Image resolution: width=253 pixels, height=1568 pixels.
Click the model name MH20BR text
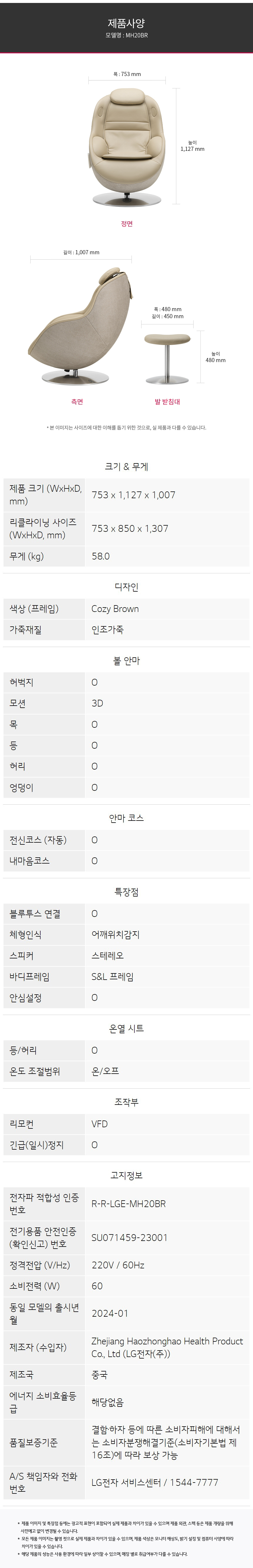point(126,36)
